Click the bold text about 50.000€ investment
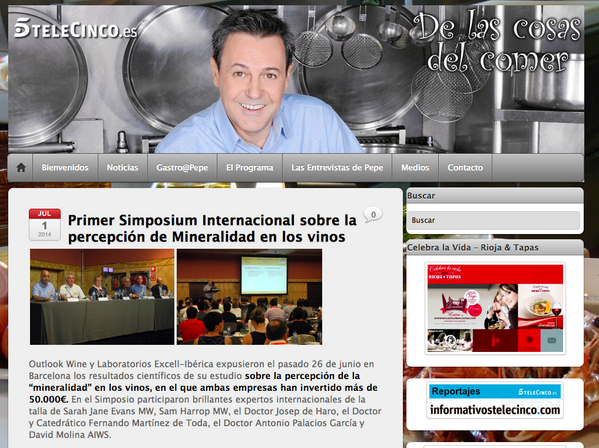Screen dimensions: 599x448 [x=203, y=388]
